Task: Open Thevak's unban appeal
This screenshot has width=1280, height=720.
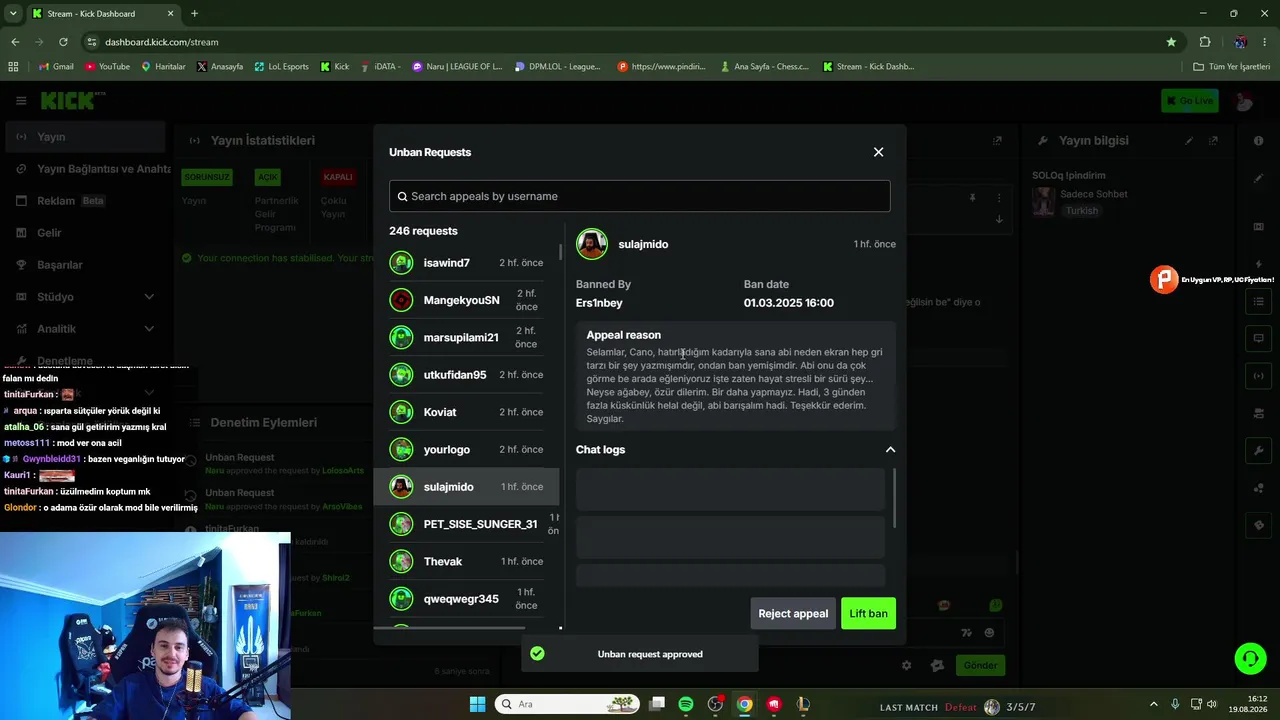Action: [467, 562]
